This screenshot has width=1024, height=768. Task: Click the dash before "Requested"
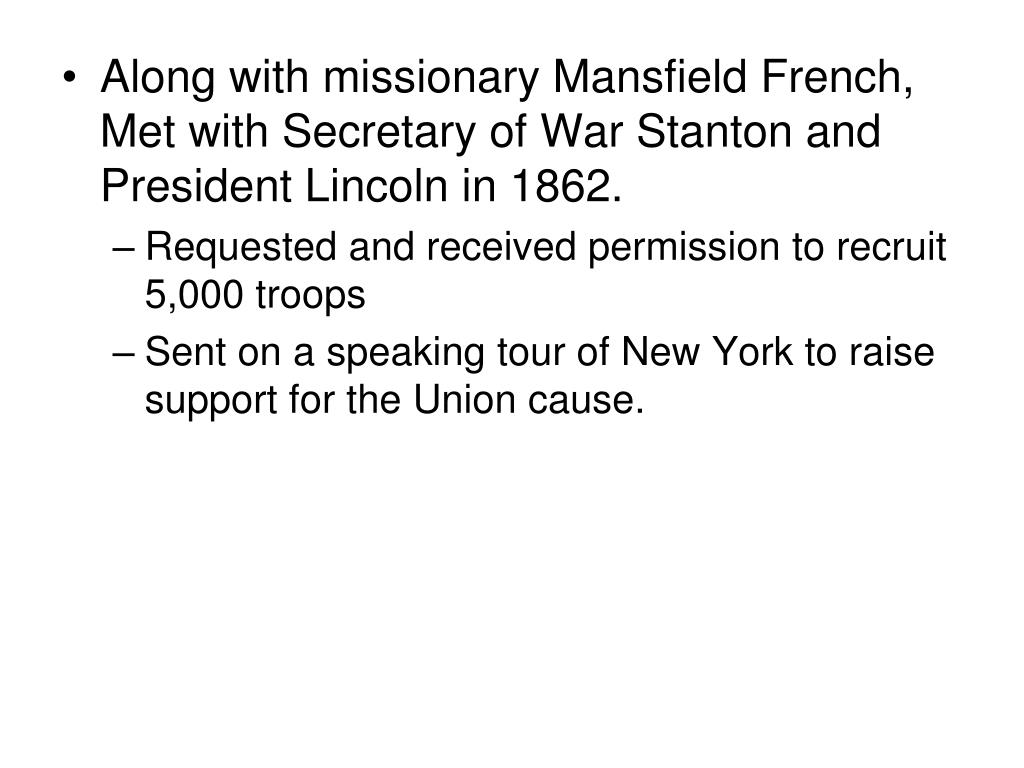tap(123, 249)
